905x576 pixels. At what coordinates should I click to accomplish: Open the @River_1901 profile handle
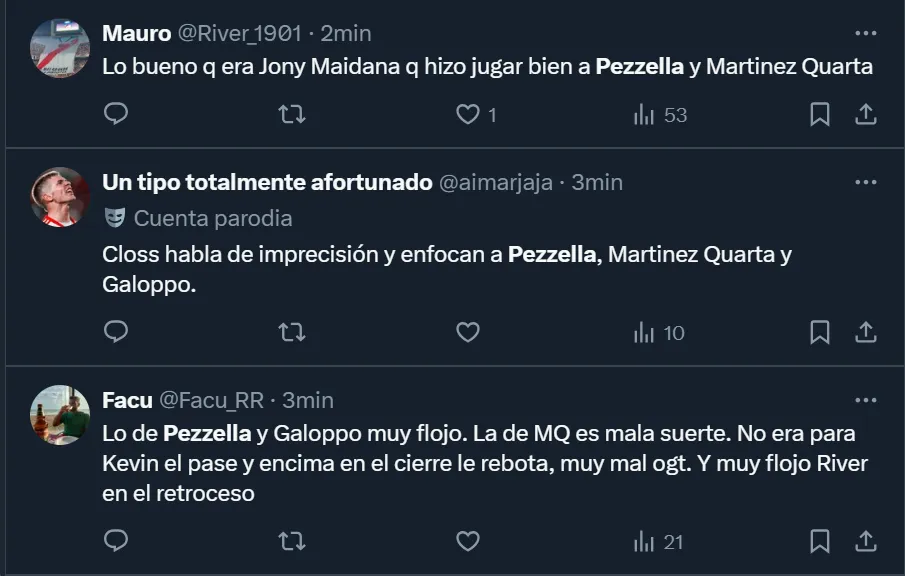239,33
